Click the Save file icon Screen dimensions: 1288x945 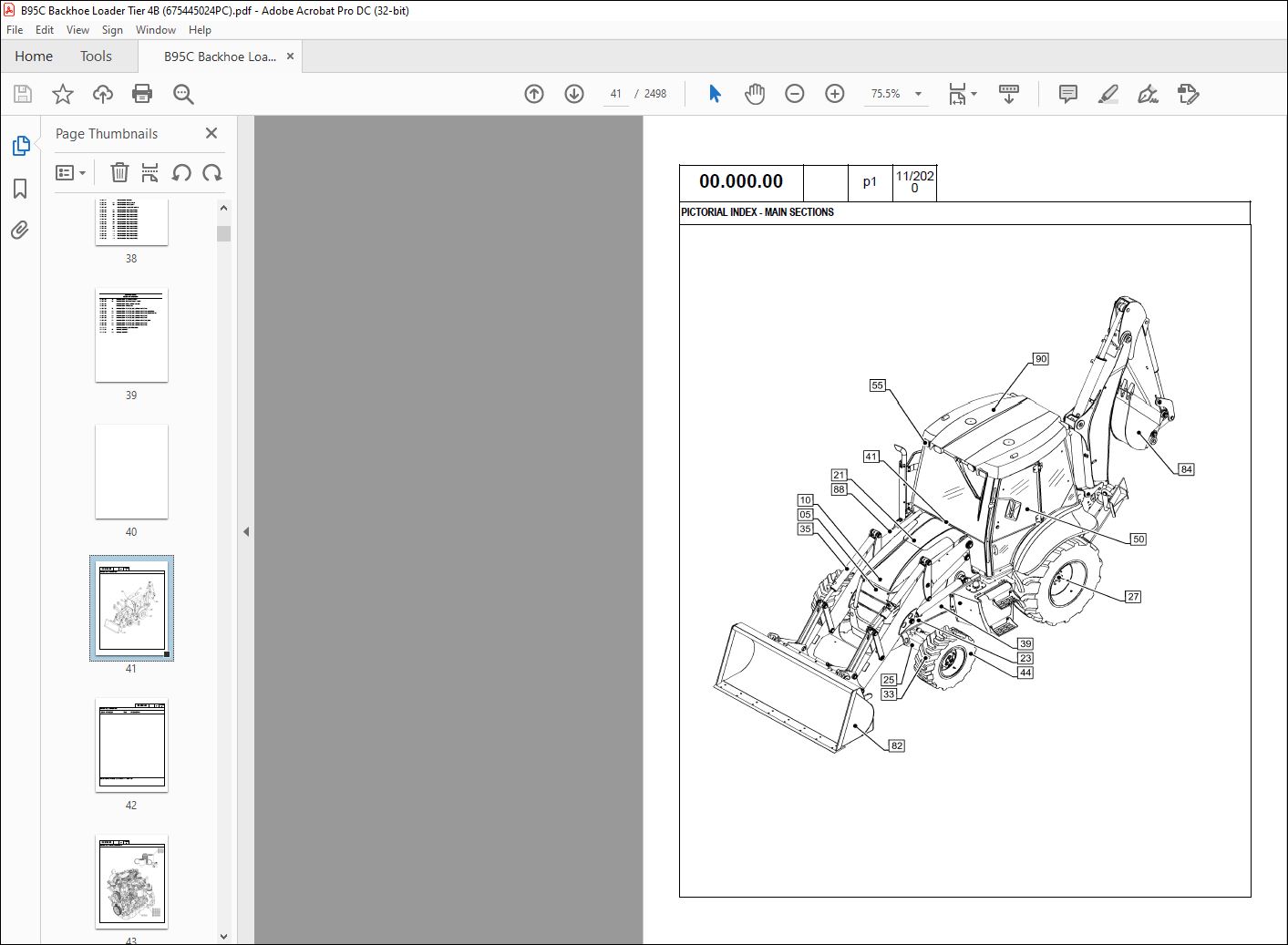pyautogui.click(x=23, y=94)
